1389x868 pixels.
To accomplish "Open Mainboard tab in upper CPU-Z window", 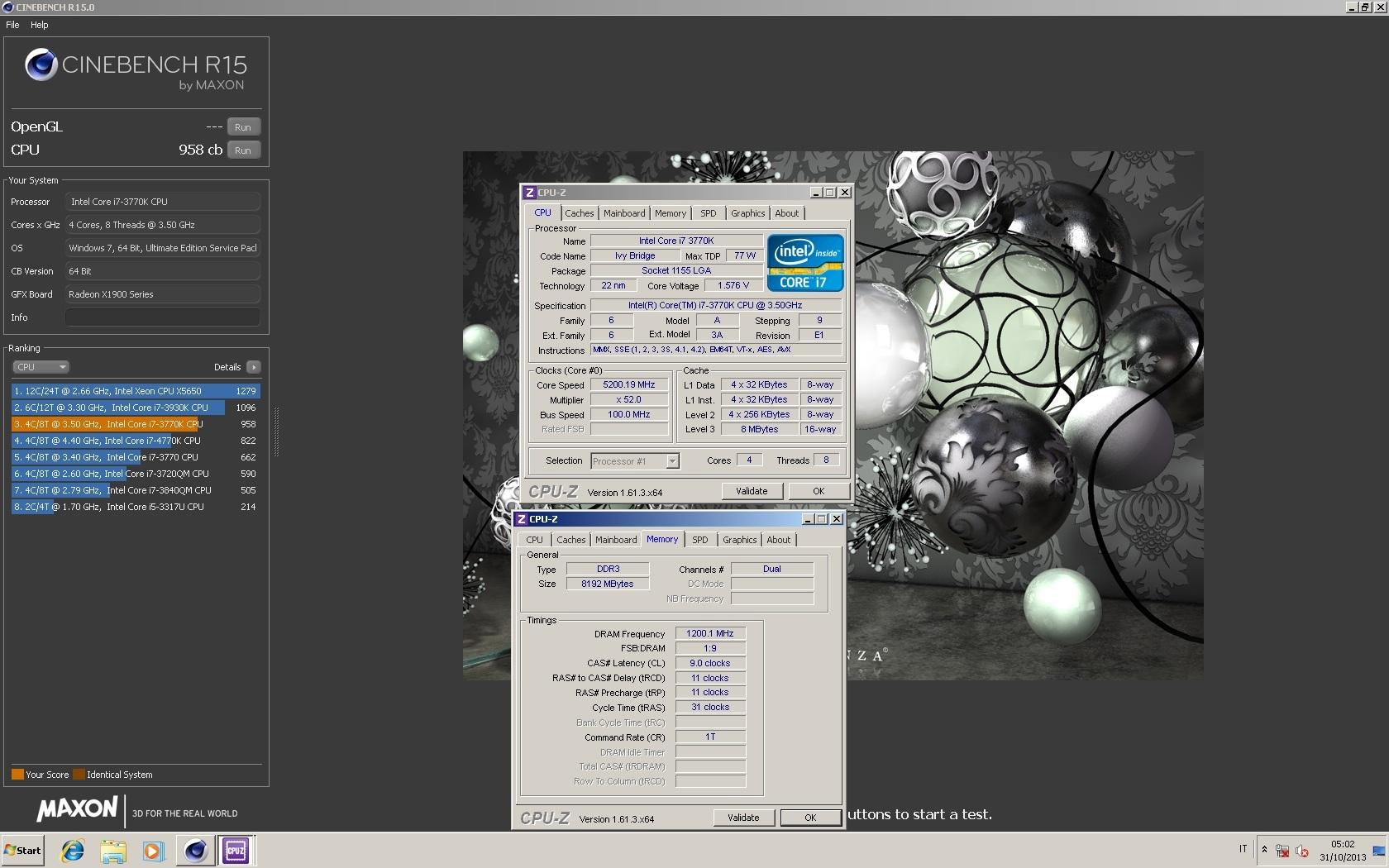I will click(x=624, y=213).
